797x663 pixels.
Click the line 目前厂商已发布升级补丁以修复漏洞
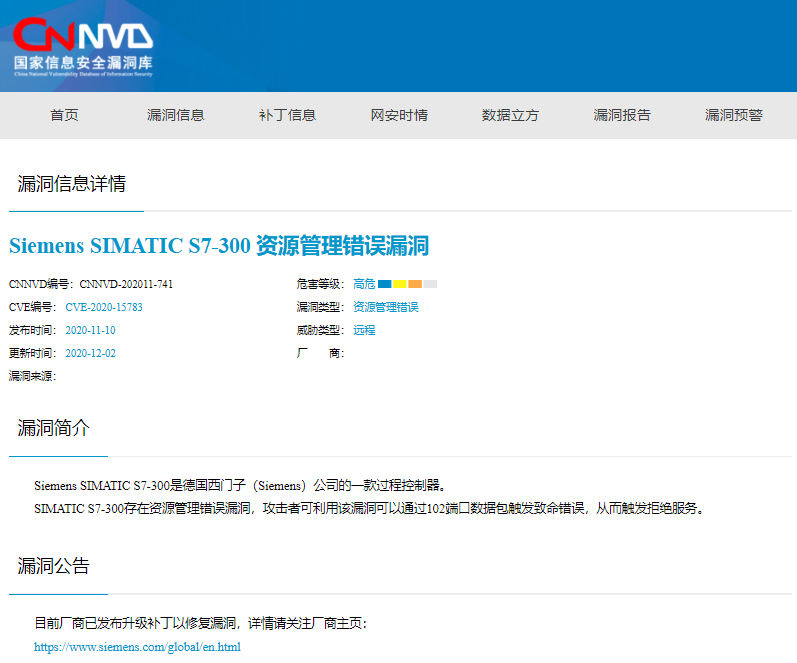pyautogui.click(x=200, y=623)
